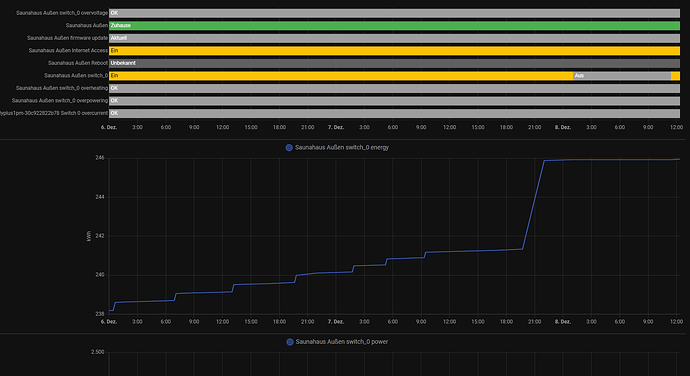The image size is (690, 376).
Task: Click the overcurrent OK state bar
Action: (394, 113)
